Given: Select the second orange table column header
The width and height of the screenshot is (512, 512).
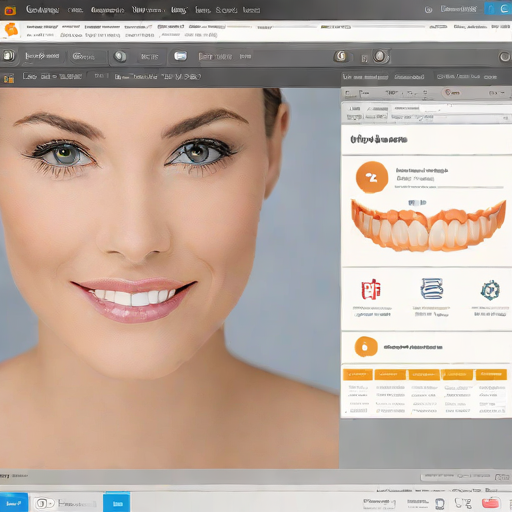Looking at the screenshot, I should [390, 375].
